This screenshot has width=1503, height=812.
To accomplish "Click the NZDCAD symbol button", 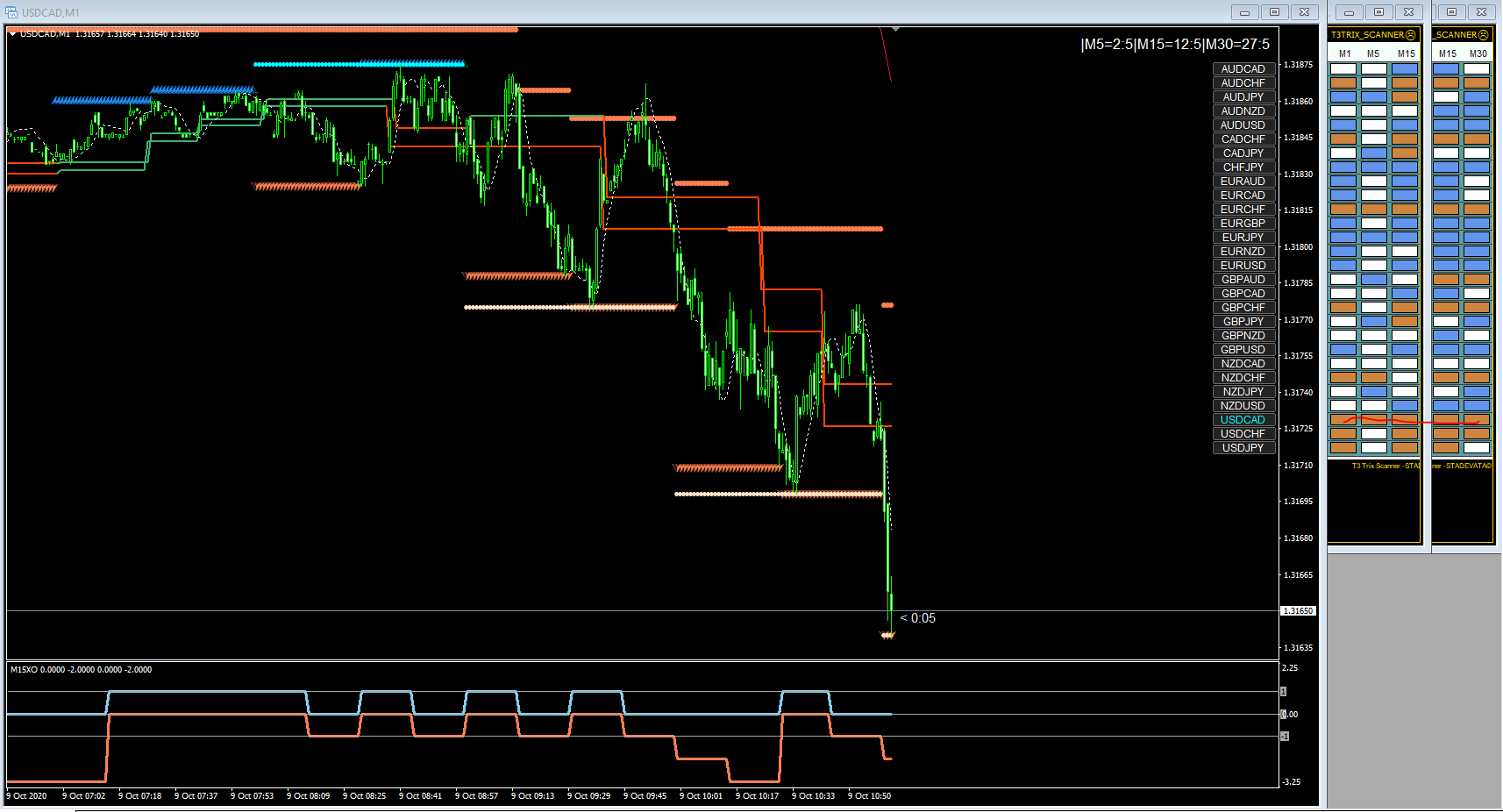I will (1243, 364).
